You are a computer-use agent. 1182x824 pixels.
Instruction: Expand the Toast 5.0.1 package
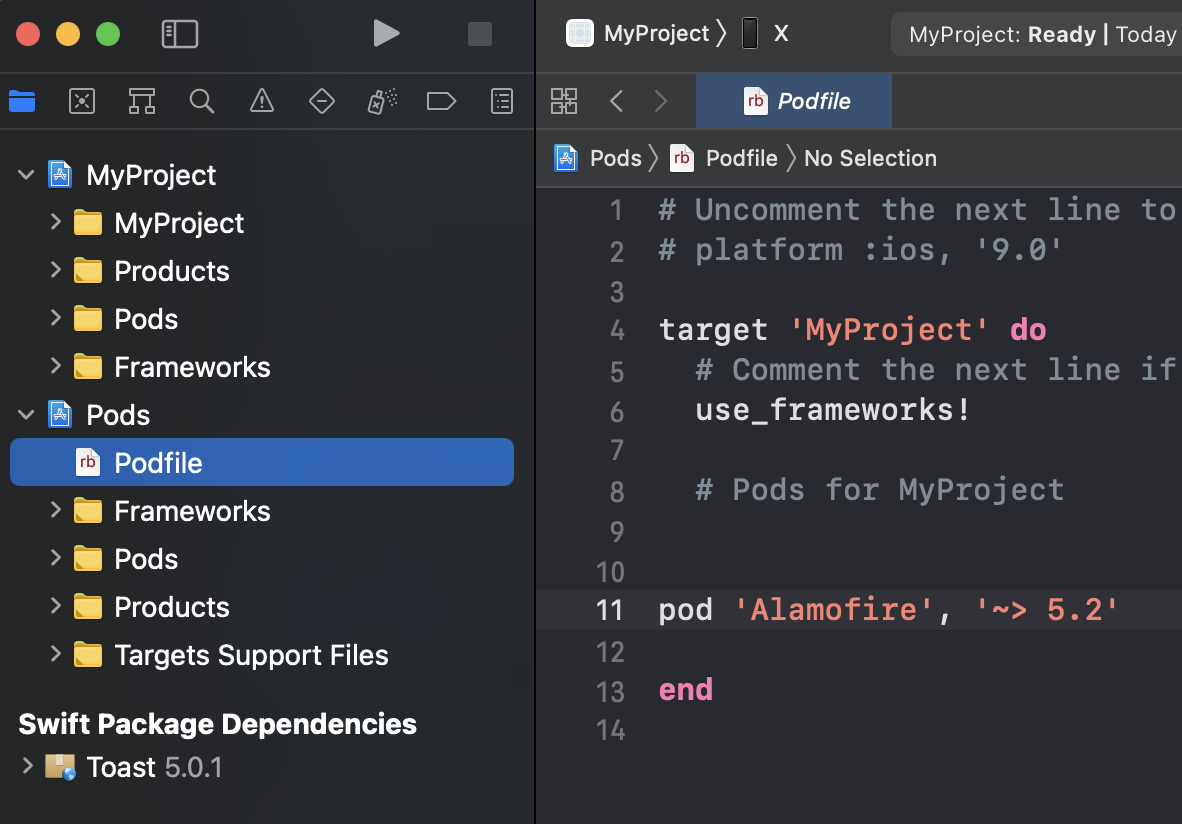[x=27, y=767]
